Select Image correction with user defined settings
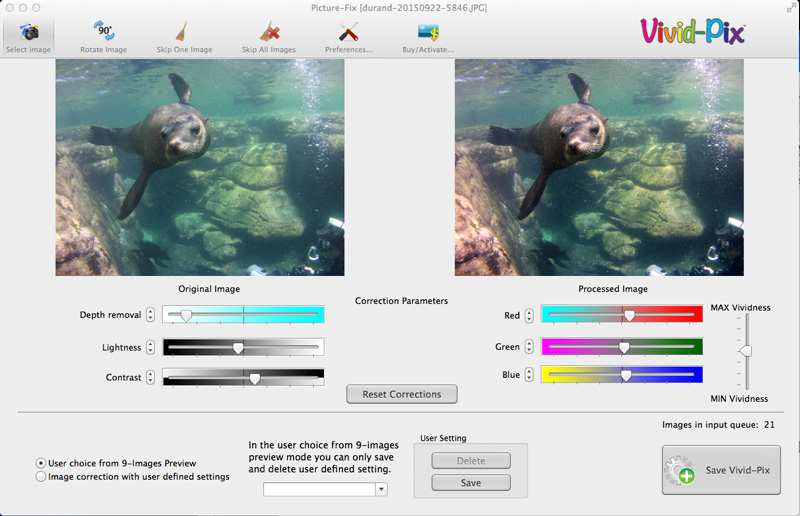800x516 pixels. pyautogui.click(x=41, y=477)
